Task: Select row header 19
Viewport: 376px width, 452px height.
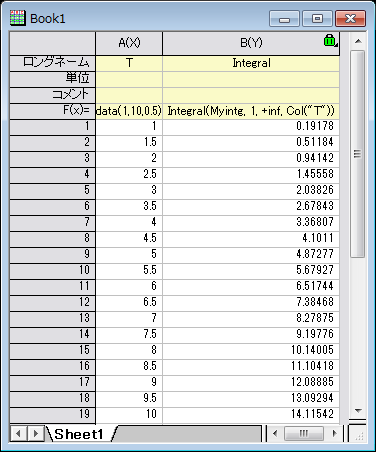Action: point(53,415)
